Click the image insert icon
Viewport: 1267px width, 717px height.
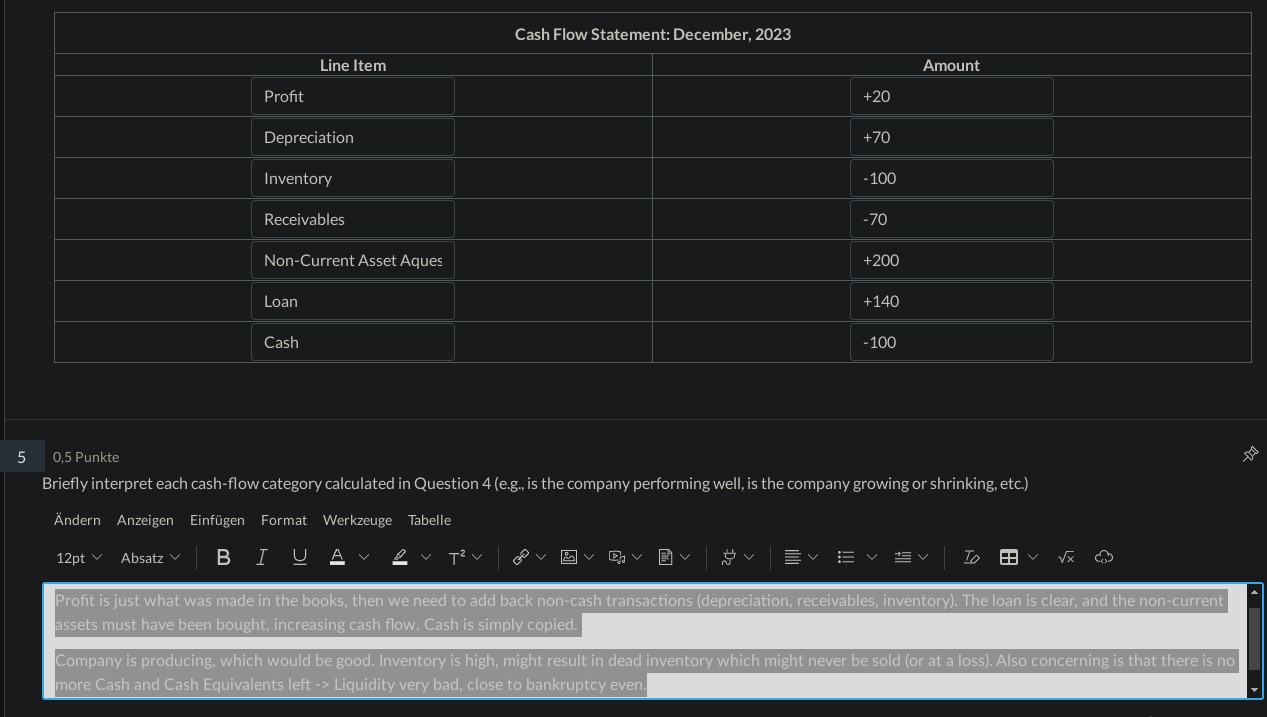[x=569, y=557]
